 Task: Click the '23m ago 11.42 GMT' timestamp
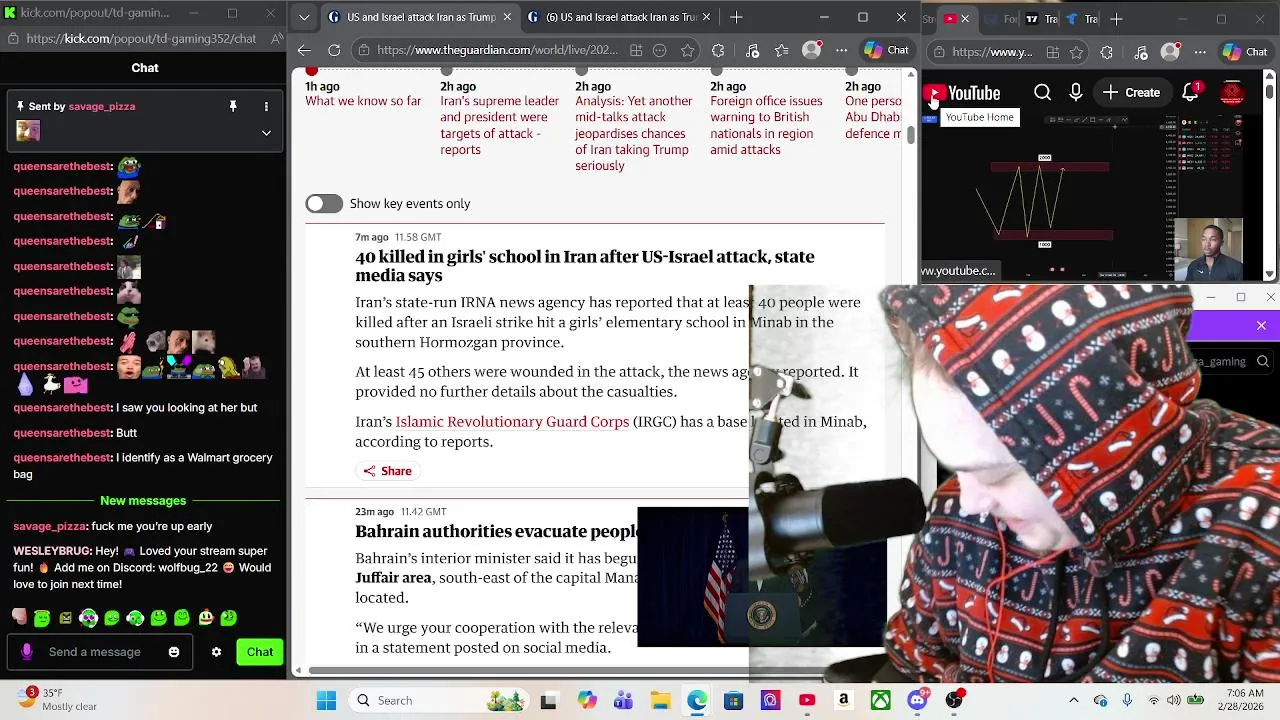pyautogui.click(x=400, y=512)
